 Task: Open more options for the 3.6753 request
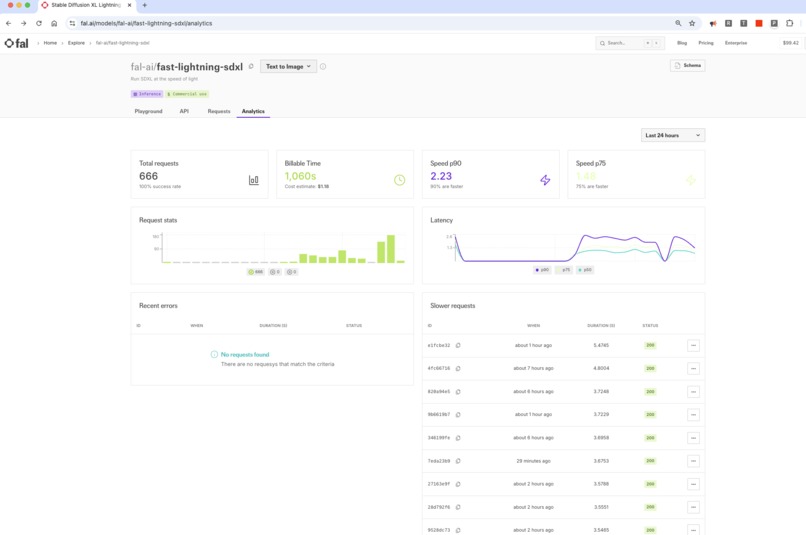click(x=693, y=461)
